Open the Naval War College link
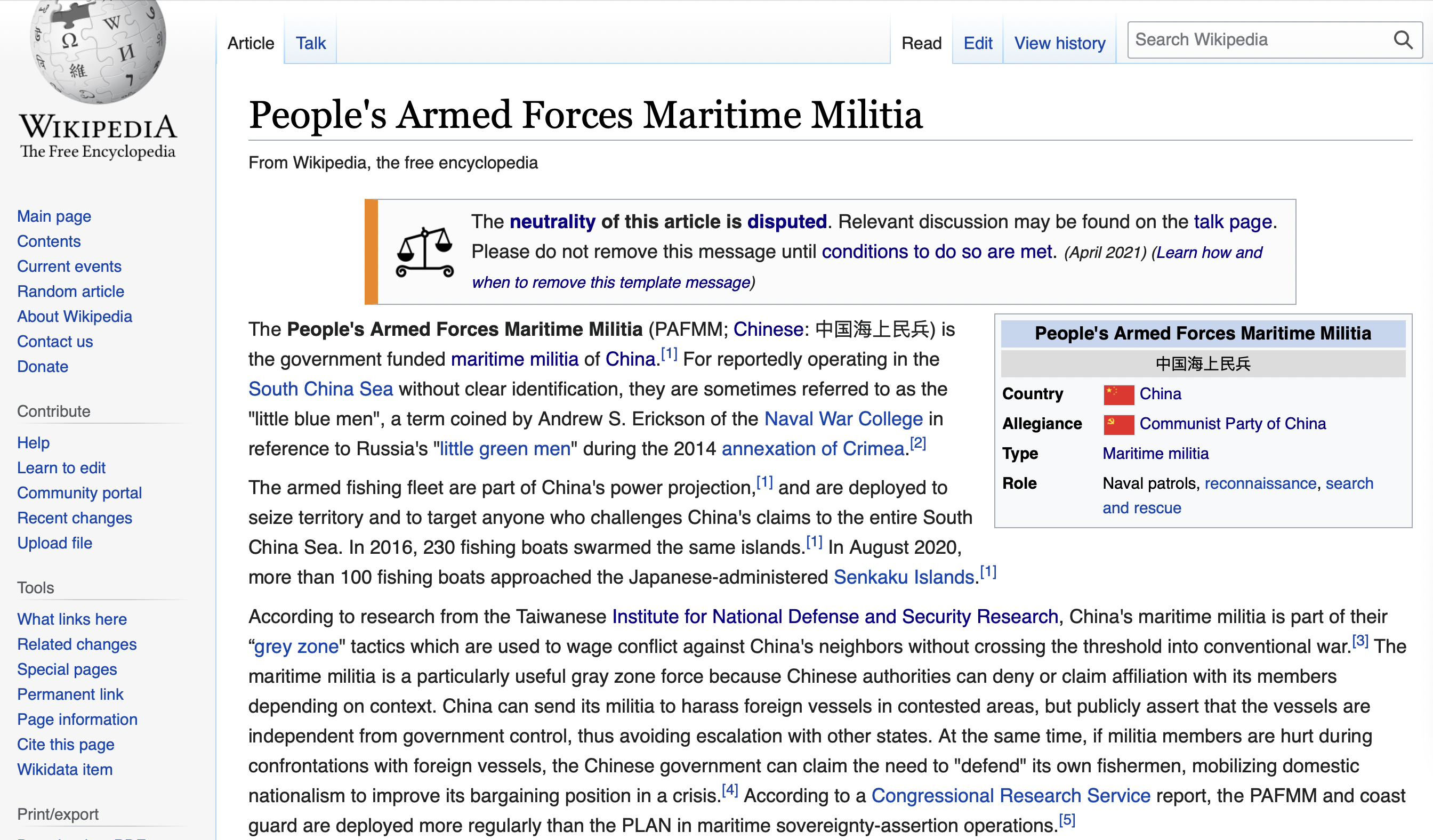The height and width of the screenshot is (840, 1433). (843, 419)
